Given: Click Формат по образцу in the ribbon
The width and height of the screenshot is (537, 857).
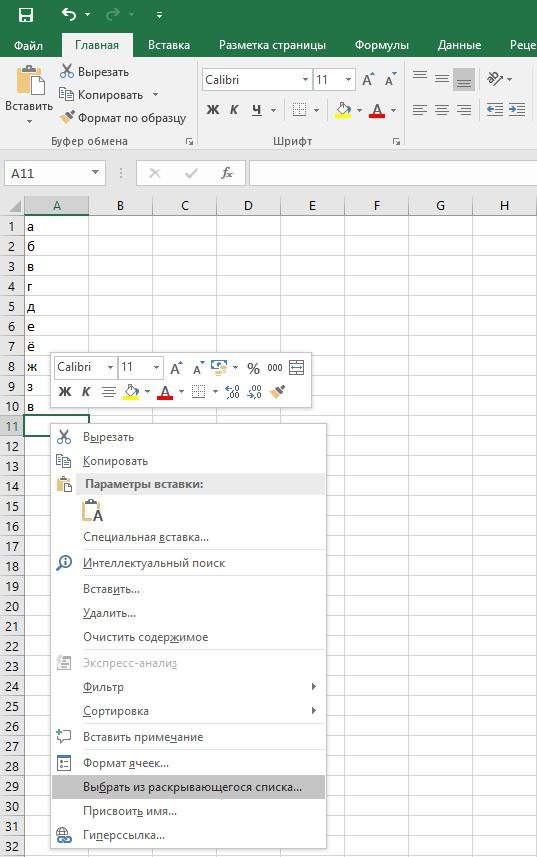Looking at the screenshot, I should [122, 118].
